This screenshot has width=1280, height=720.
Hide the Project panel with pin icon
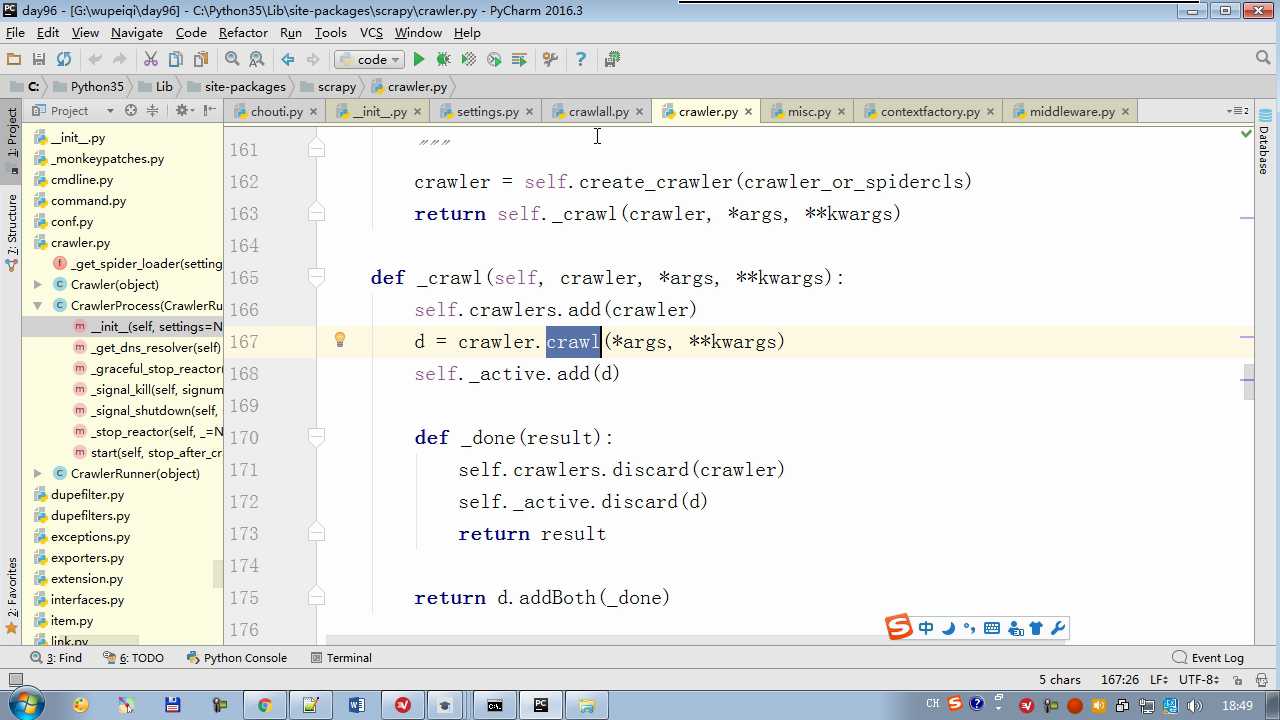point(209,111)
